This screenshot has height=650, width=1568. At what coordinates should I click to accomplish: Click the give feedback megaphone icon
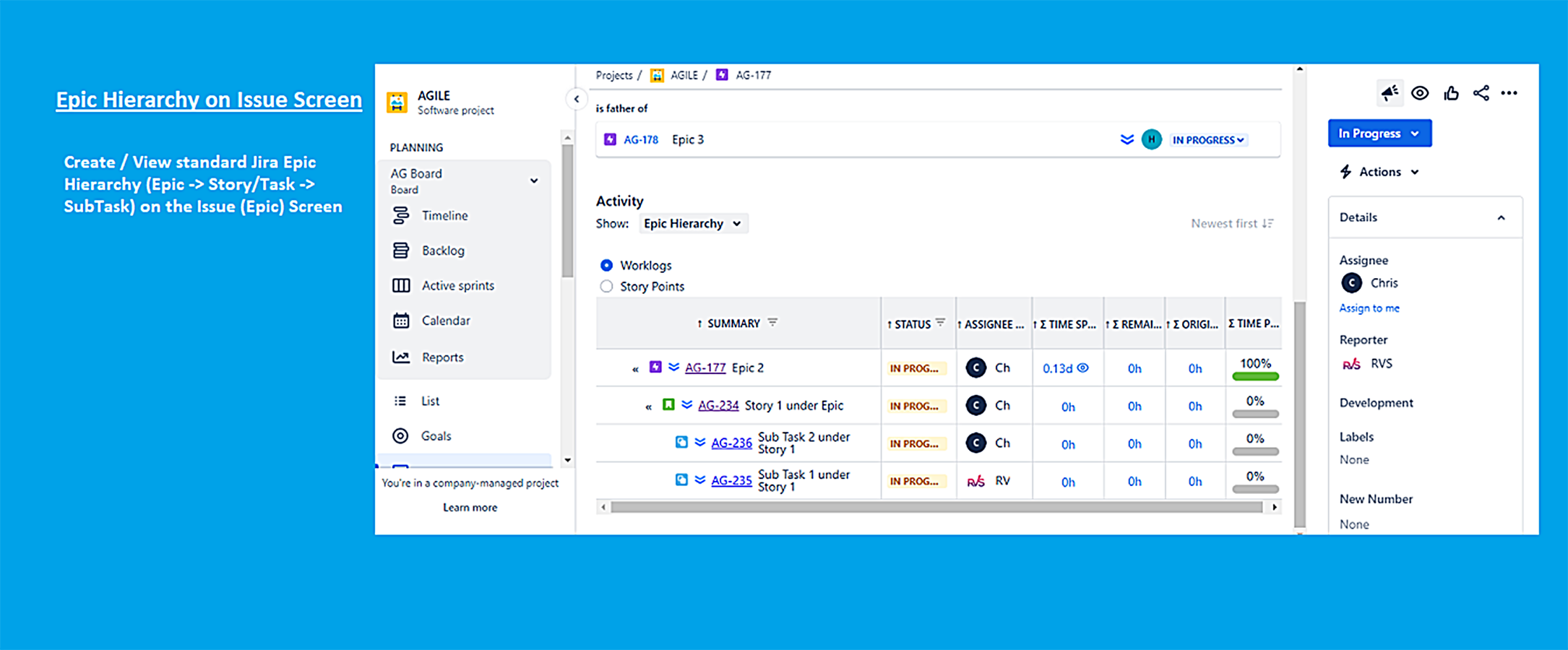click(1389, 93)
